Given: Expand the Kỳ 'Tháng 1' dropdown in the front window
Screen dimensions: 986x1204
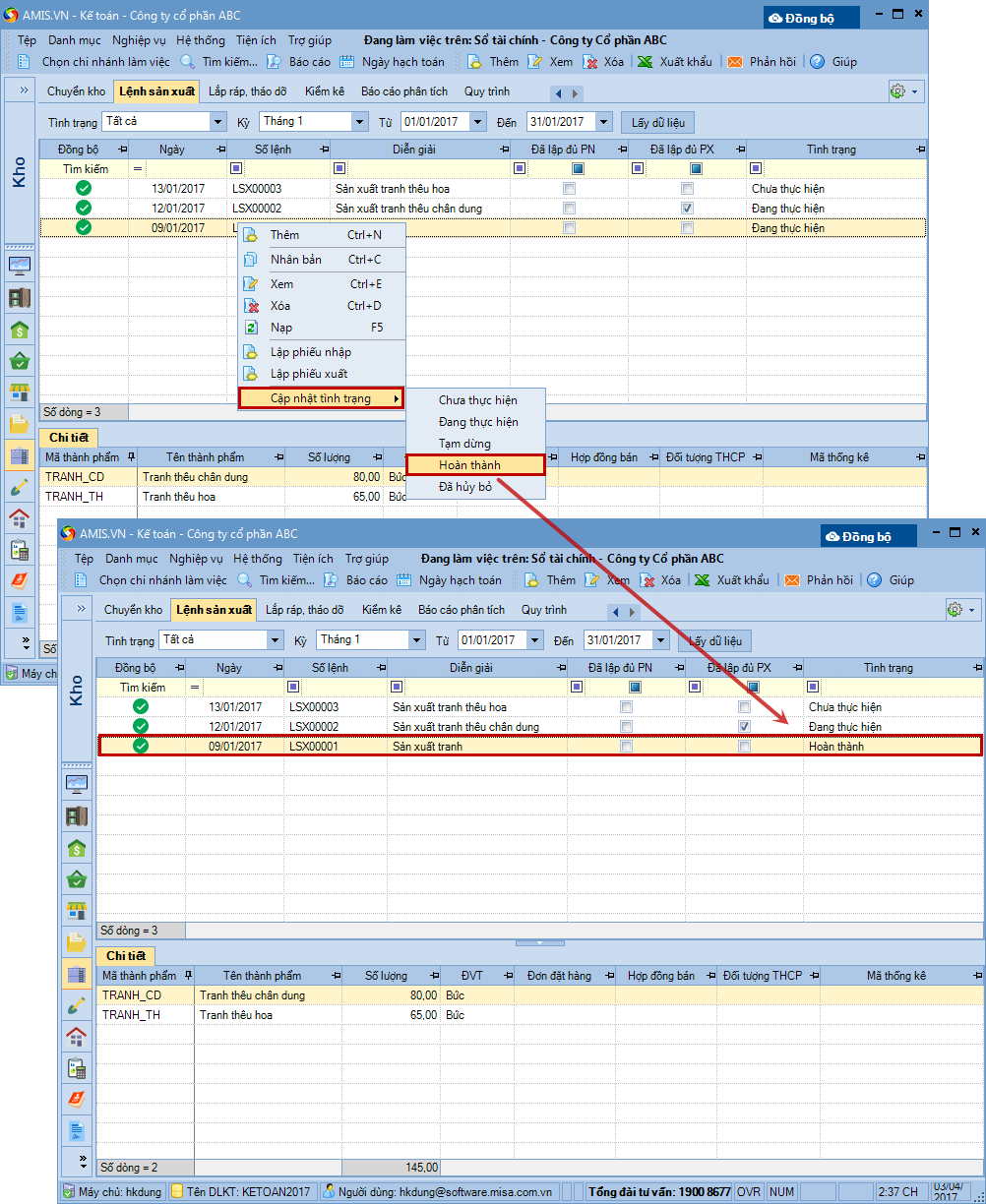Looking at the screenshot, I should click(x=416, y=640).
